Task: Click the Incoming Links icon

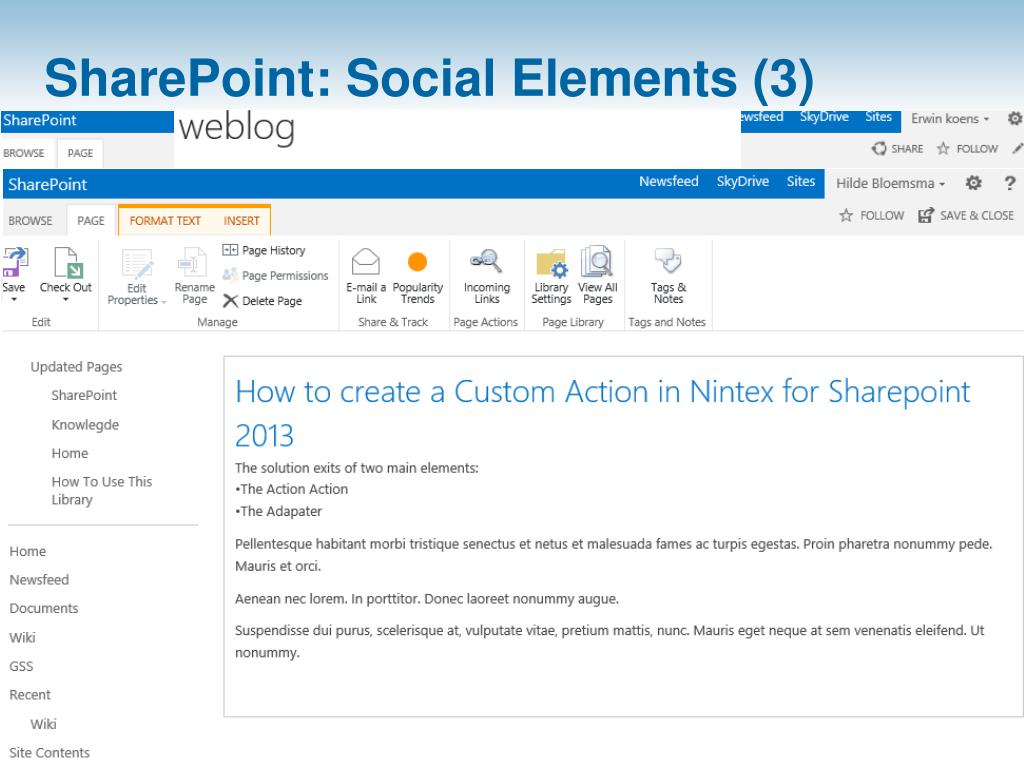Action: [487, 262]
